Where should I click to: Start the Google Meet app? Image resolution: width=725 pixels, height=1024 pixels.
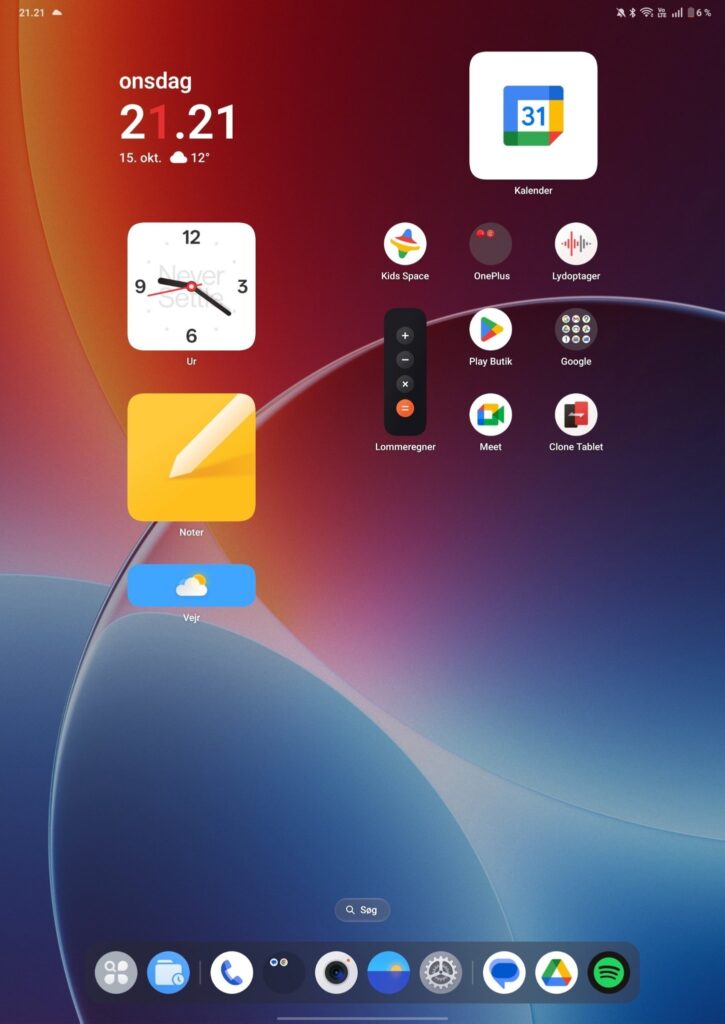coord(490,415)
